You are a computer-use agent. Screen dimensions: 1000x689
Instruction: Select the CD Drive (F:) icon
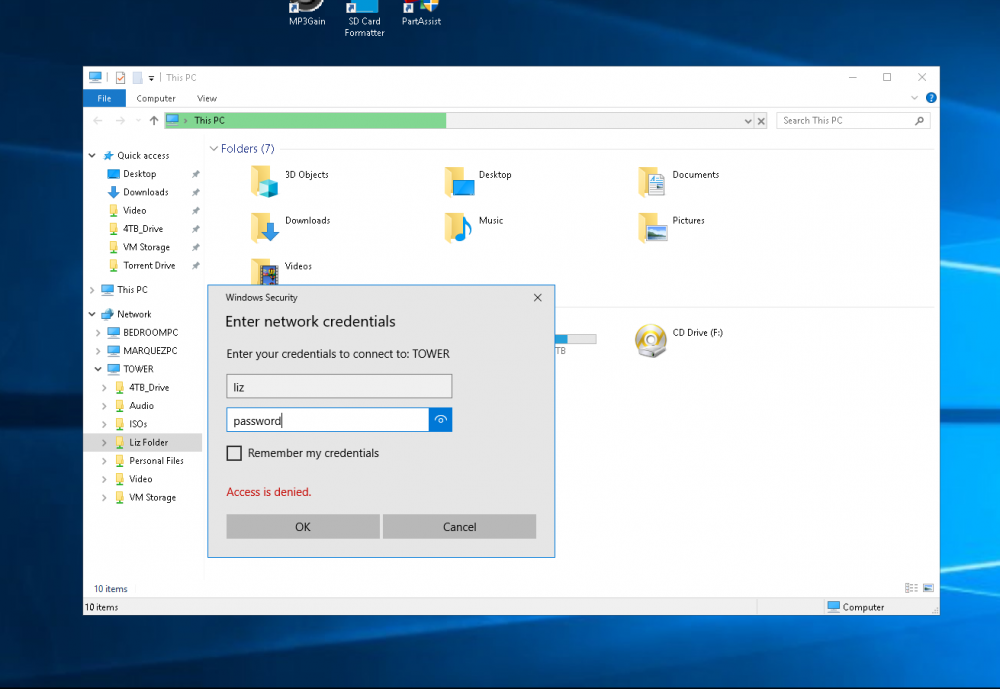pos(651,341)
